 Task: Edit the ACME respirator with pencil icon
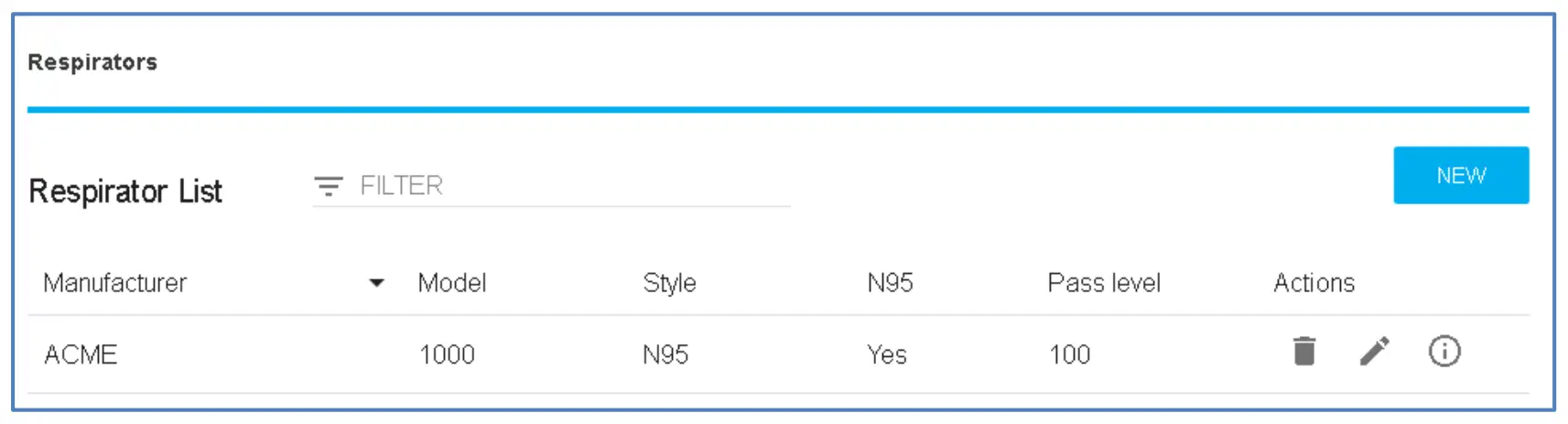[x=1374, y=352]
